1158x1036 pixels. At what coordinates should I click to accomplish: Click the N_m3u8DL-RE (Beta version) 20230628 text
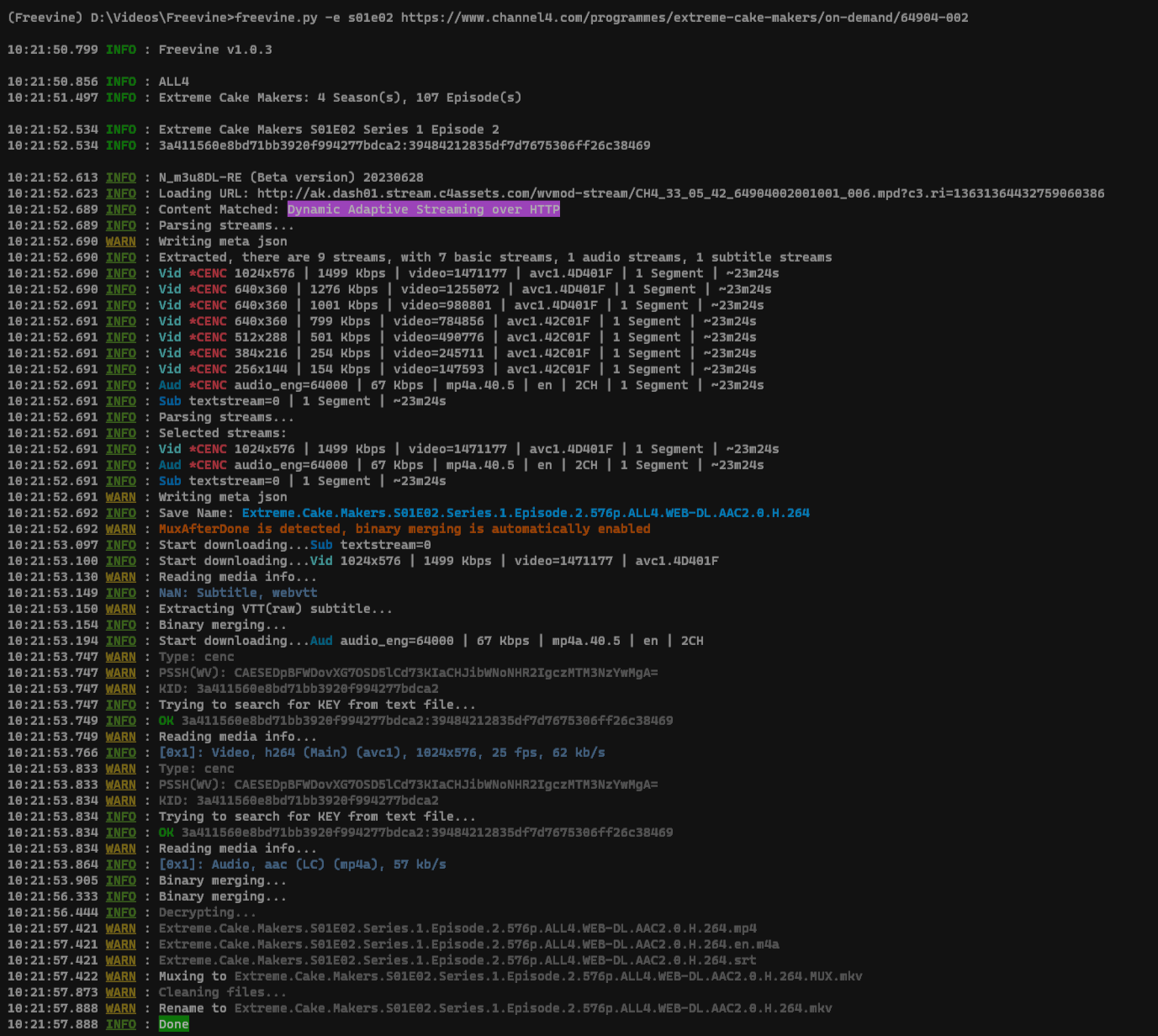291,177
